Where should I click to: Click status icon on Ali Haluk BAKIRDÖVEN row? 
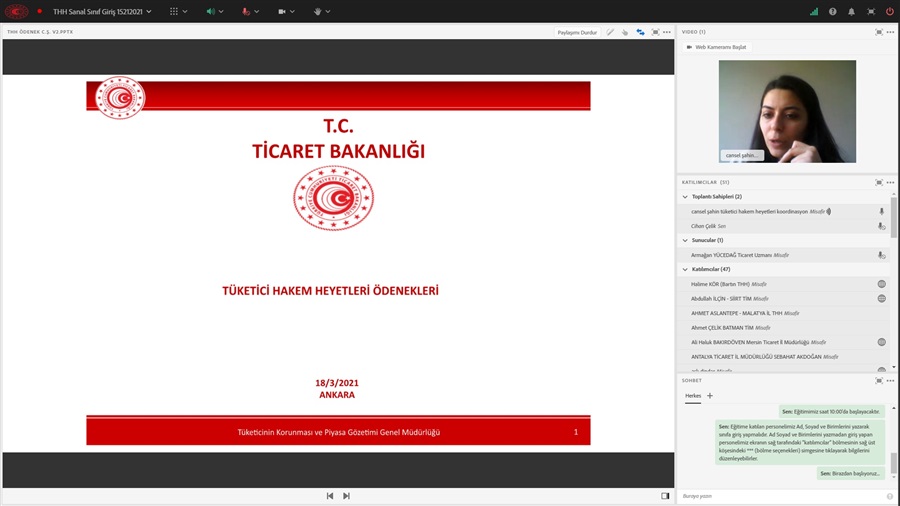[882, 342]
